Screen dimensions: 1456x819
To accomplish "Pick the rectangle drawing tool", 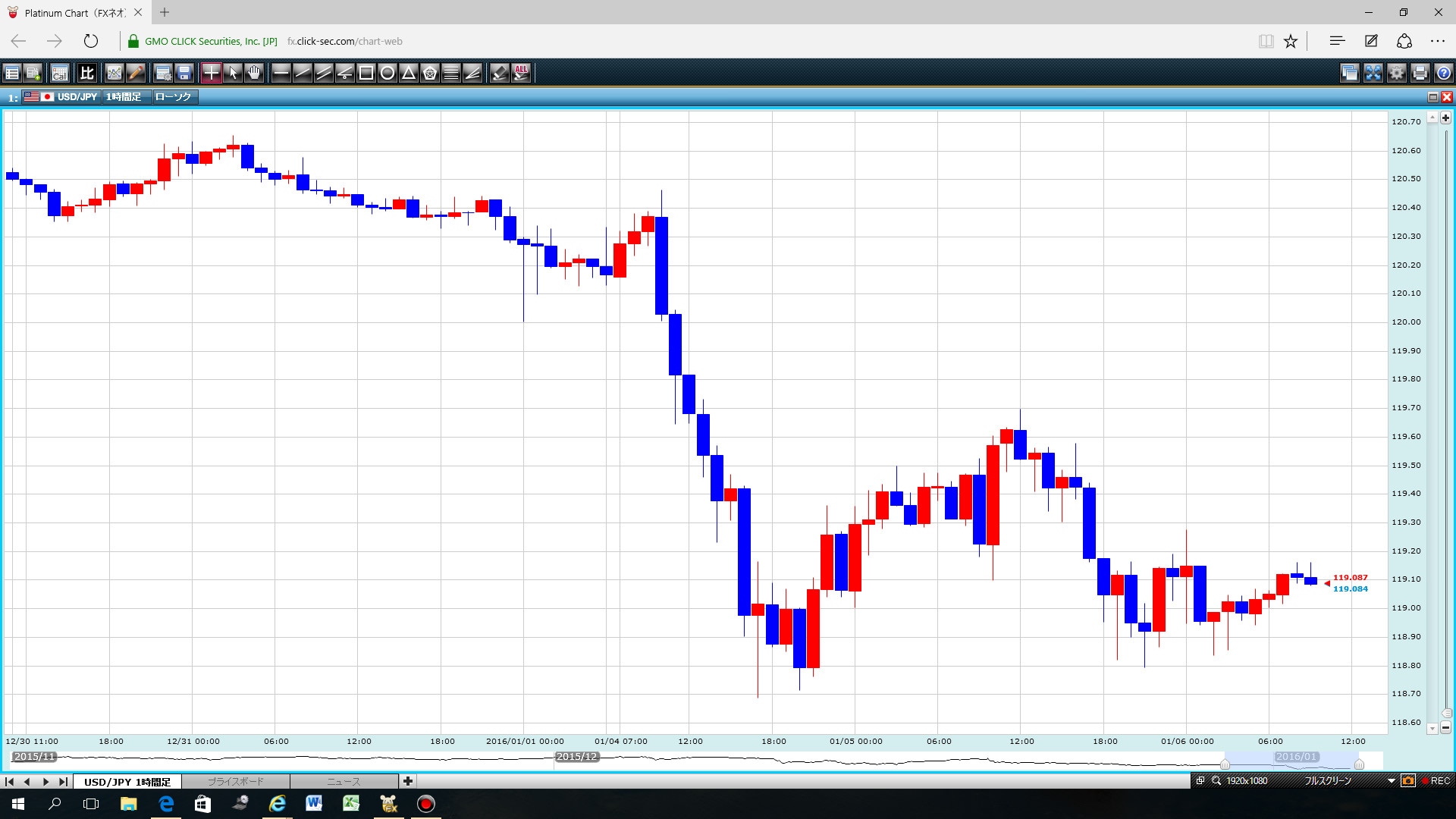I will tap(366, 73).
